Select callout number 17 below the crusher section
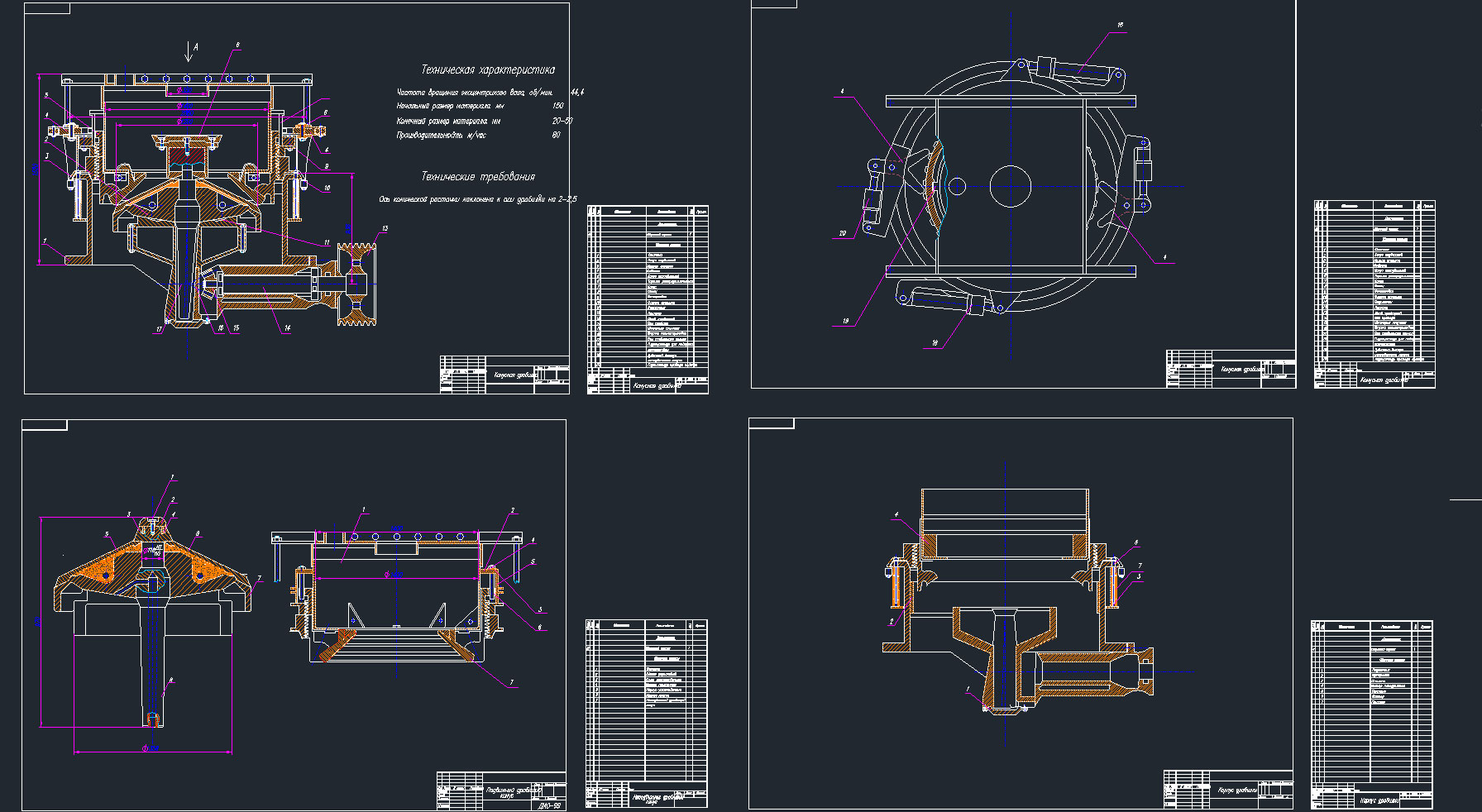 (x=160, y=329)
